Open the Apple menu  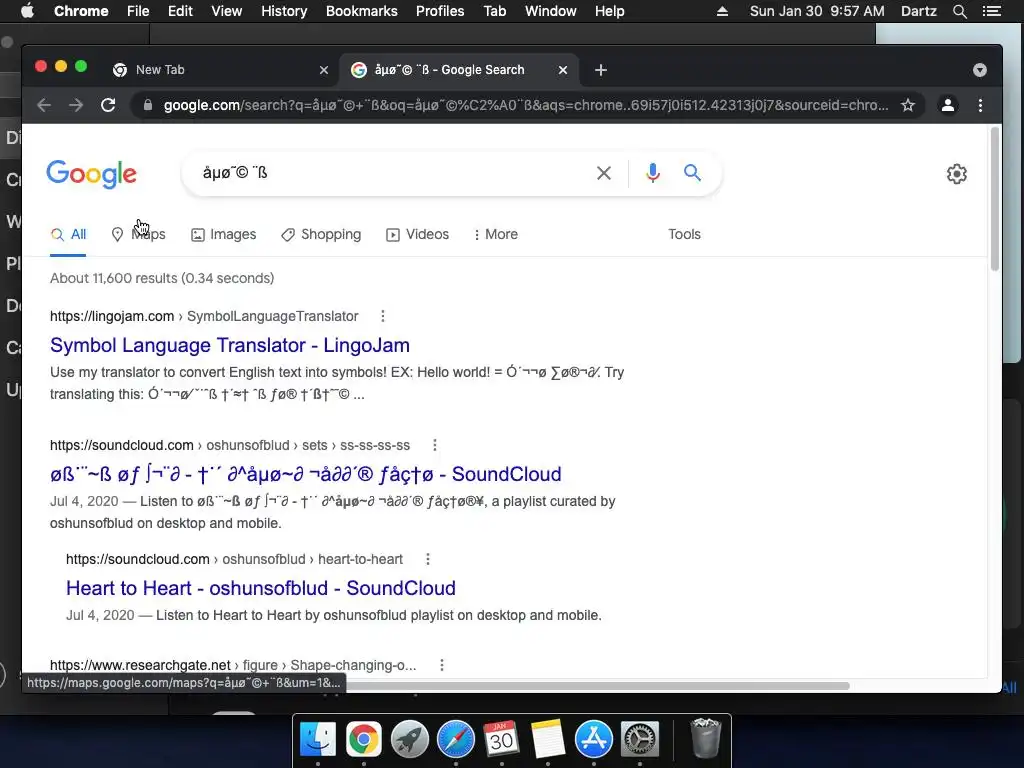27,11
